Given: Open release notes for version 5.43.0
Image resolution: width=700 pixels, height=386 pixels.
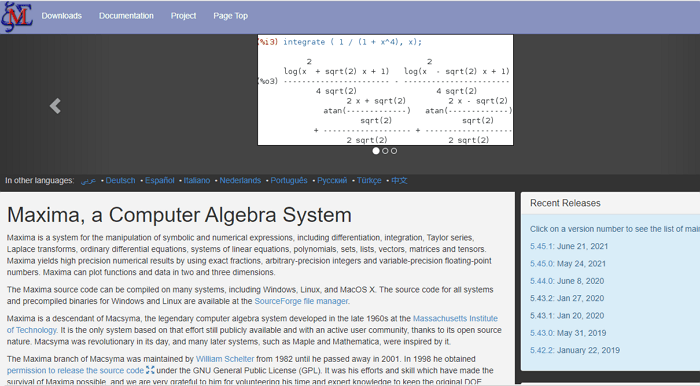Looking at the screenshot, I should pos(541,333).
